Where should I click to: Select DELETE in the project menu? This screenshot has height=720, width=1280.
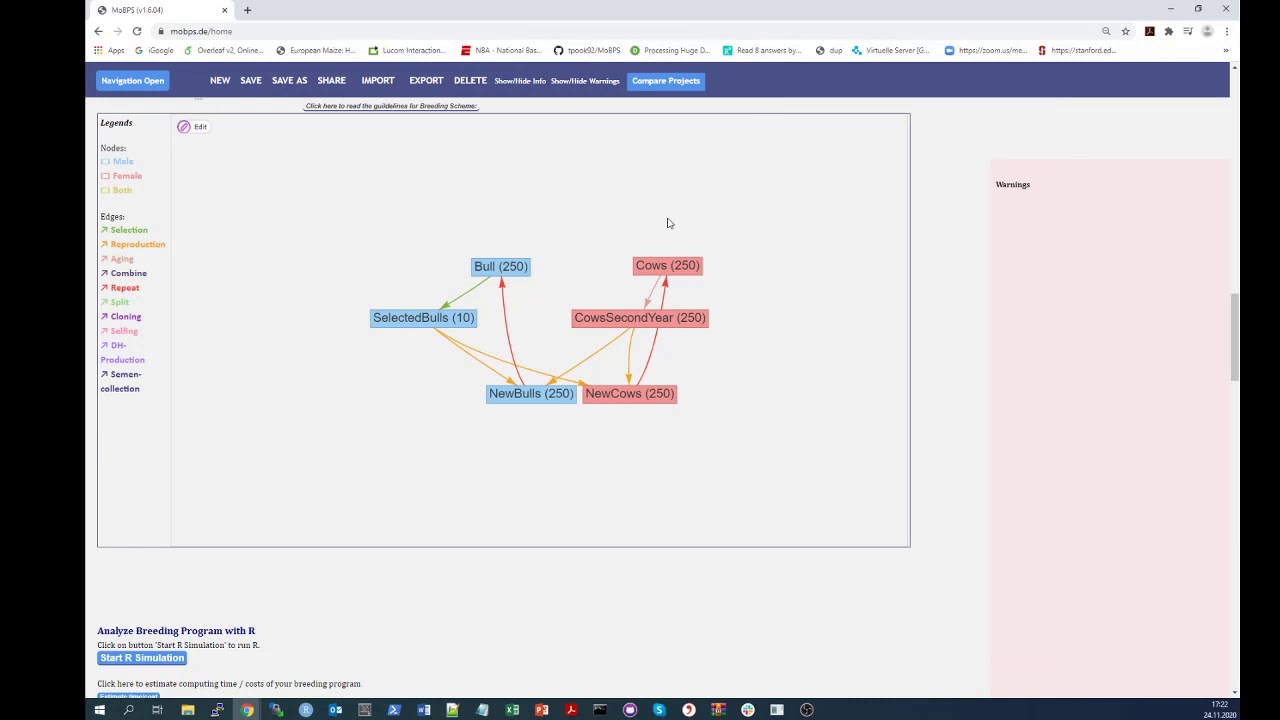pos(470,81)
